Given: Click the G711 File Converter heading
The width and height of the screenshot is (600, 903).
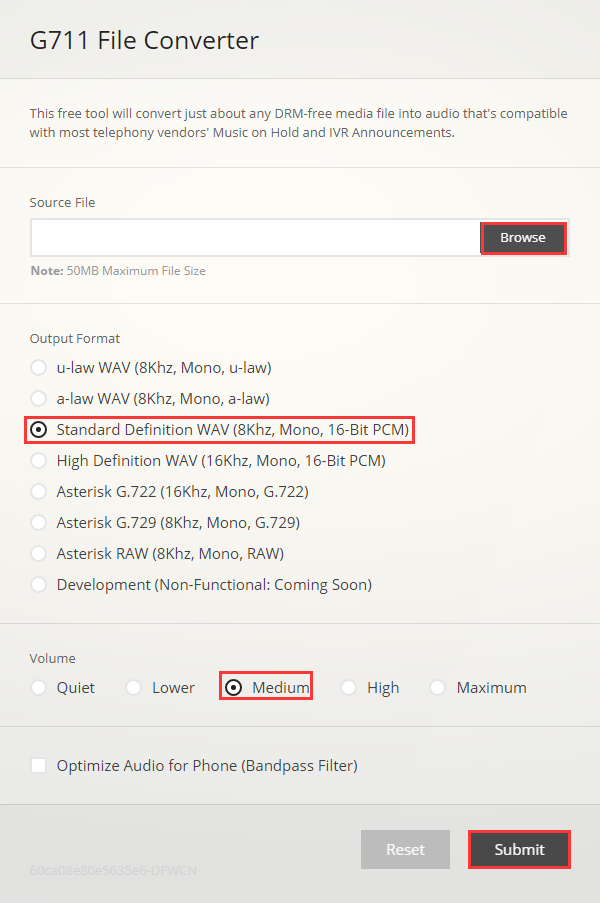Looking at the screenshot, I should (145, 40).
